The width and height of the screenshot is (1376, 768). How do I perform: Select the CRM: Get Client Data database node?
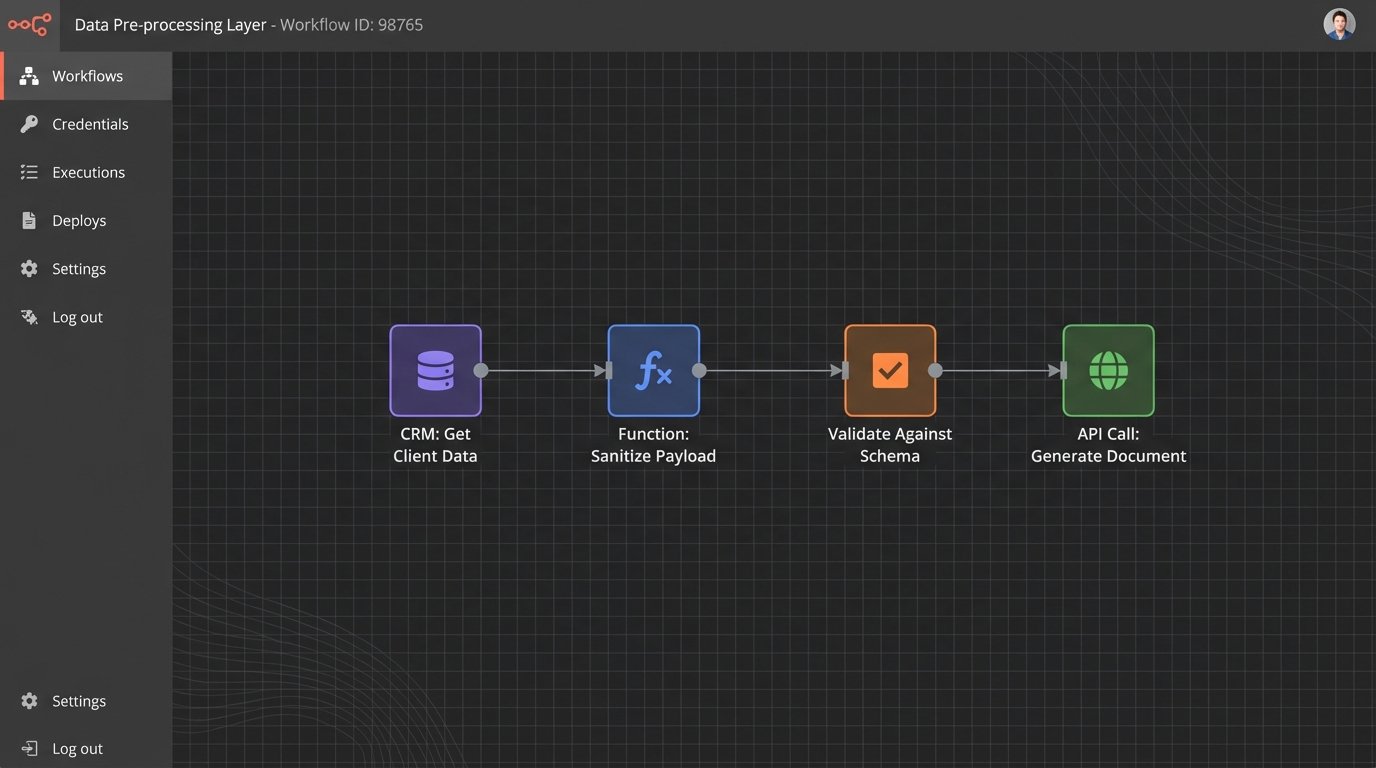coord(435,370)
